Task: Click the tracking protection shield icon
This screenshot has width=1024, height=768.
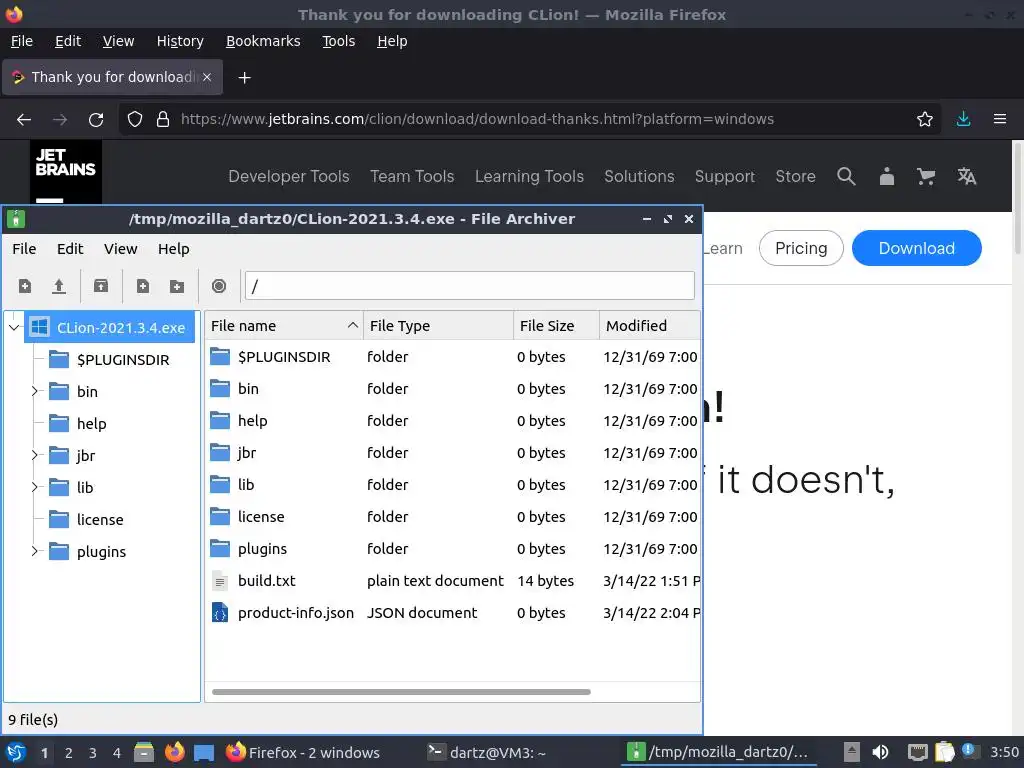Action: tap(135, 119)
